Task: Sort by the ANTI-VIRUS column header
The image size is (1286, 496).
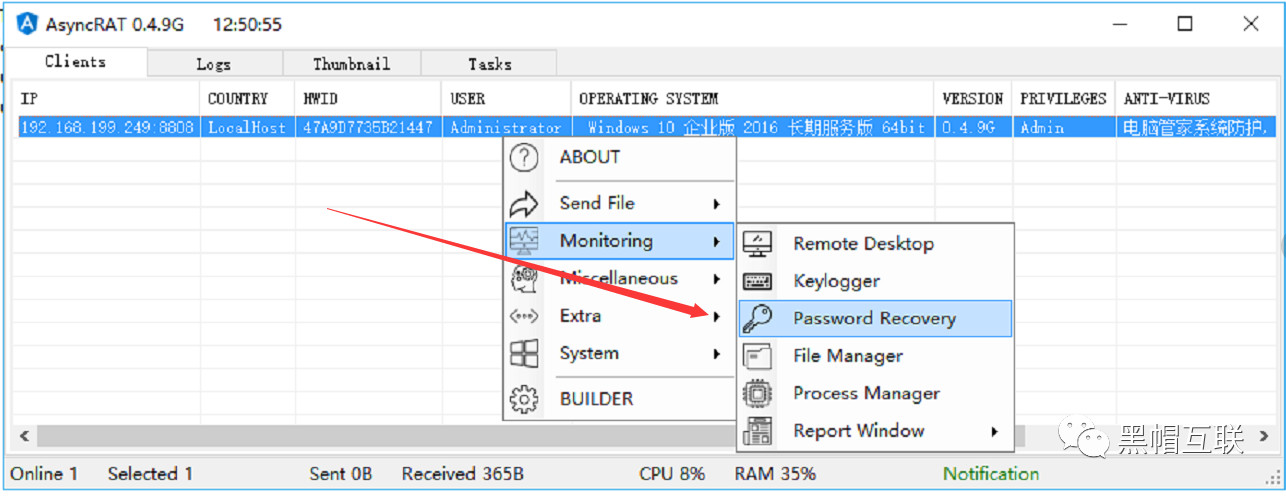Action: coord(1196,99)
